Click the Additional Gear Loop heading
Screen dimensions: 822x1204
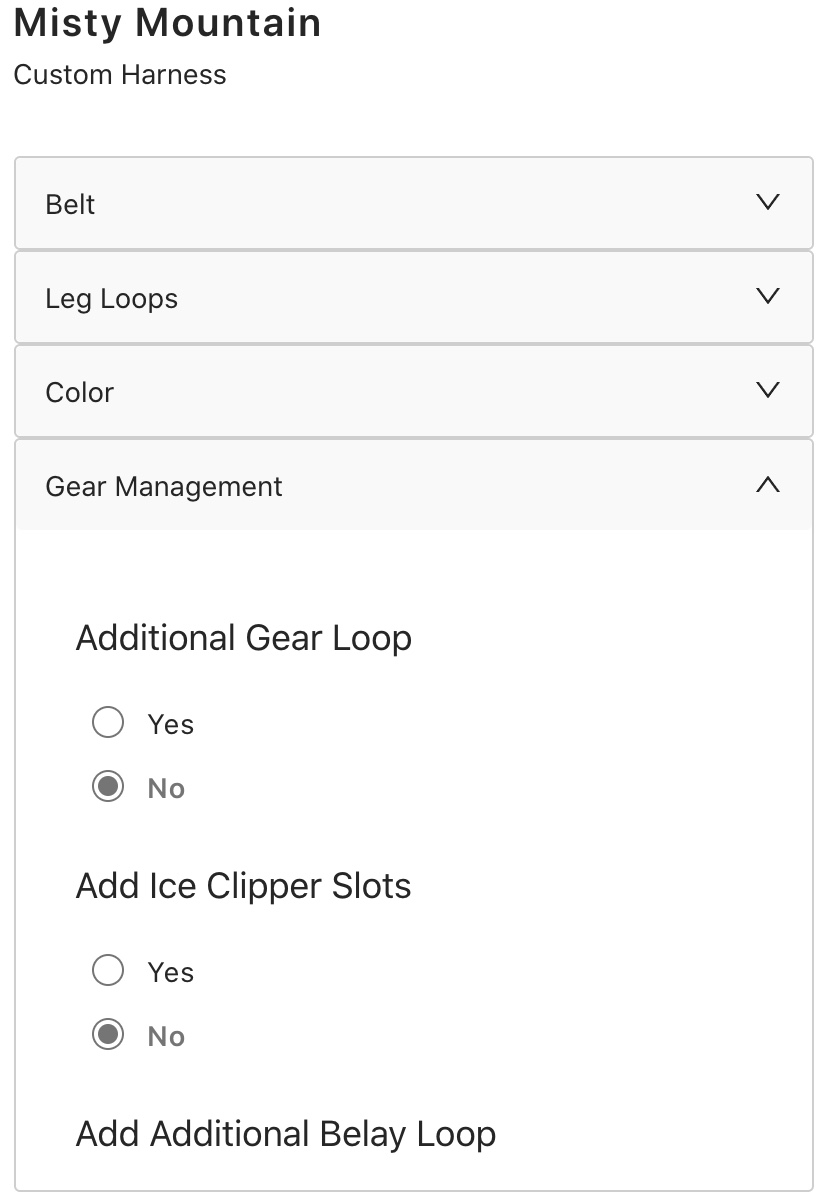pos(244,638)
